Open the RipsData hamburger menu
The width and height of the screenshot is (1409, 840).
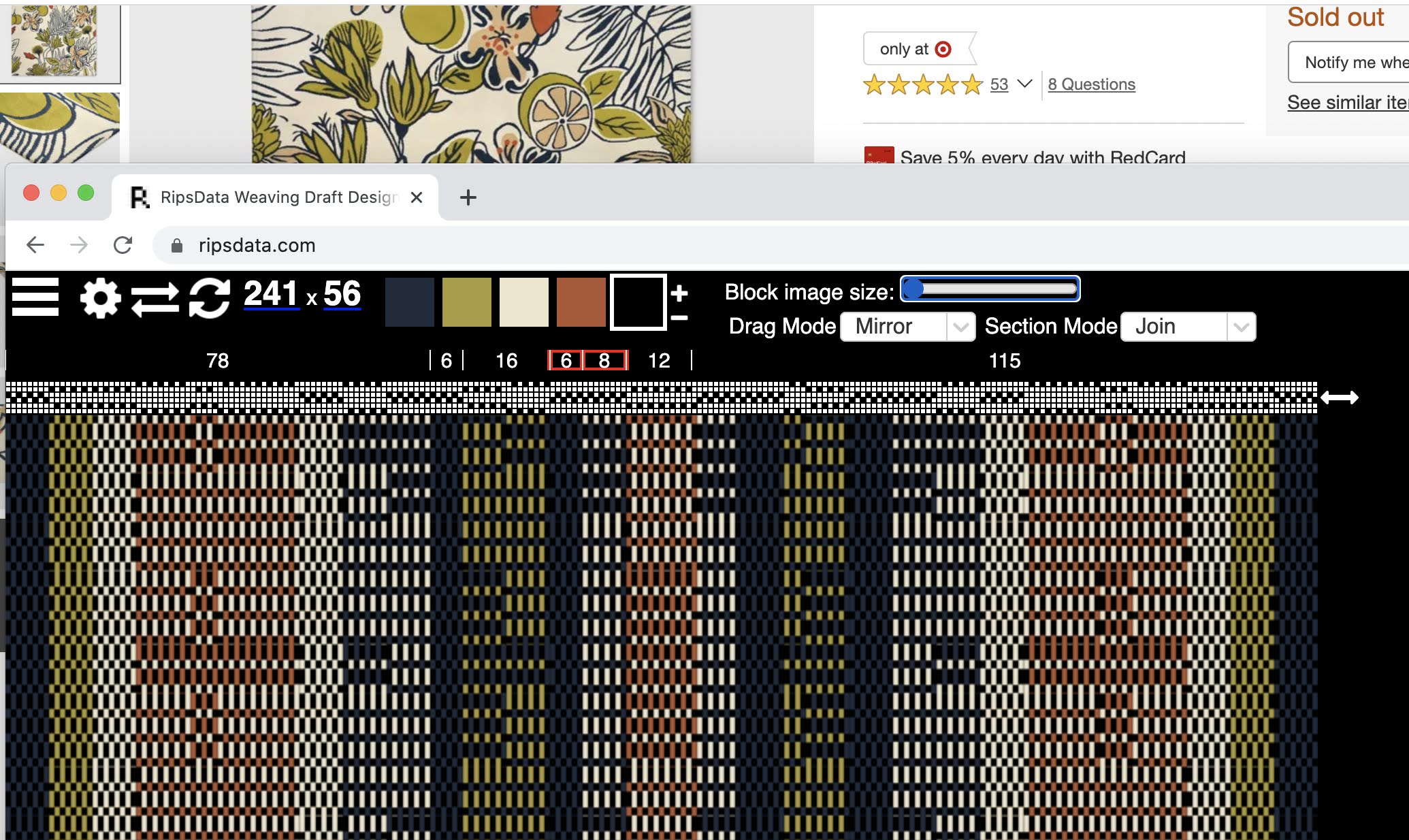coord(35,297)
